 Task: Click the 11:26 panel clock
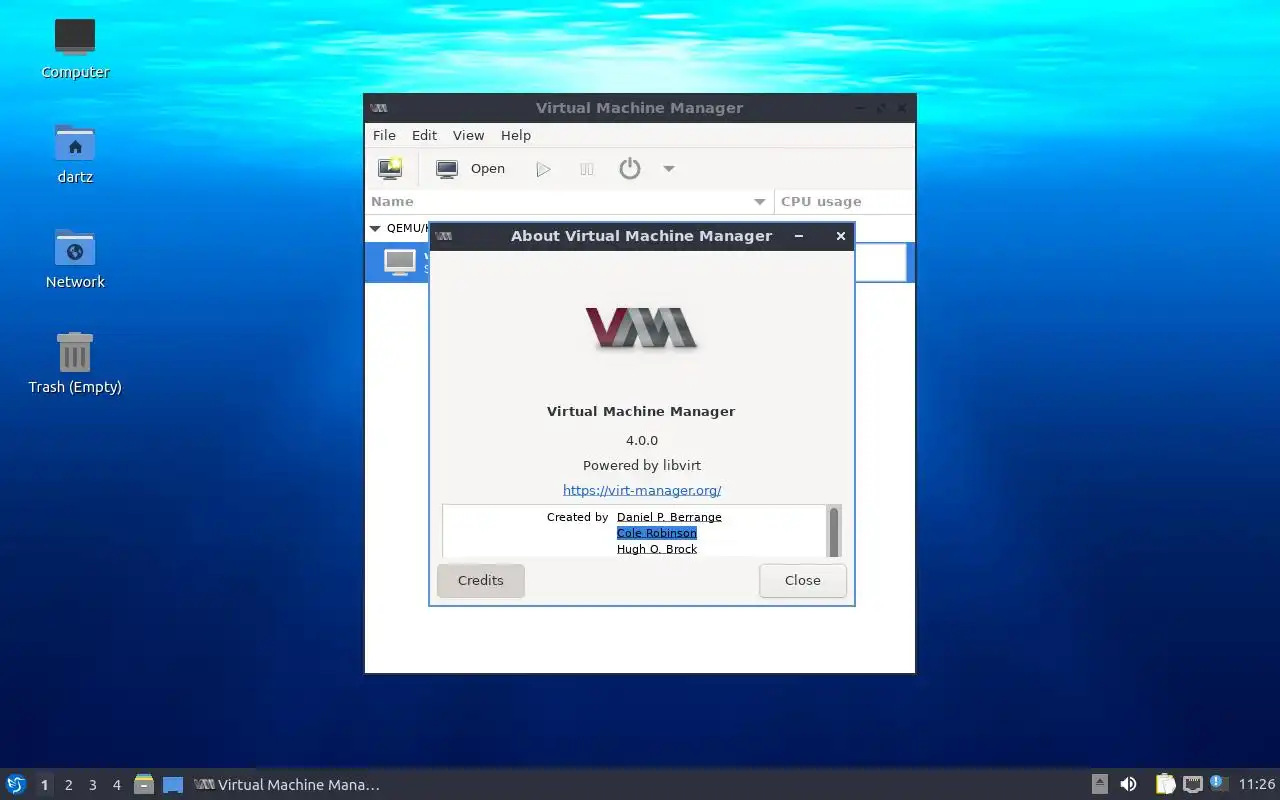[1257, 785]
